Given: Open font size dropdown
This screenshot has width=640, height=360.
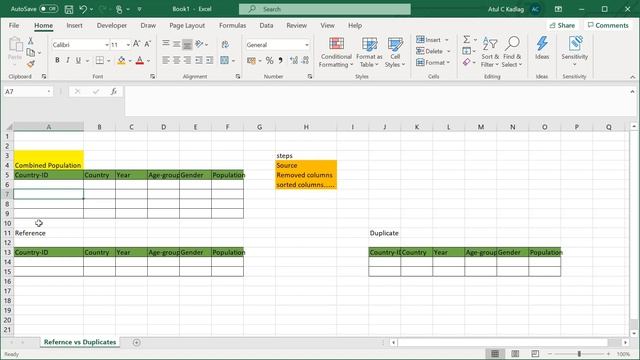Looking at the screenshot, I should (x=128, y=44).
